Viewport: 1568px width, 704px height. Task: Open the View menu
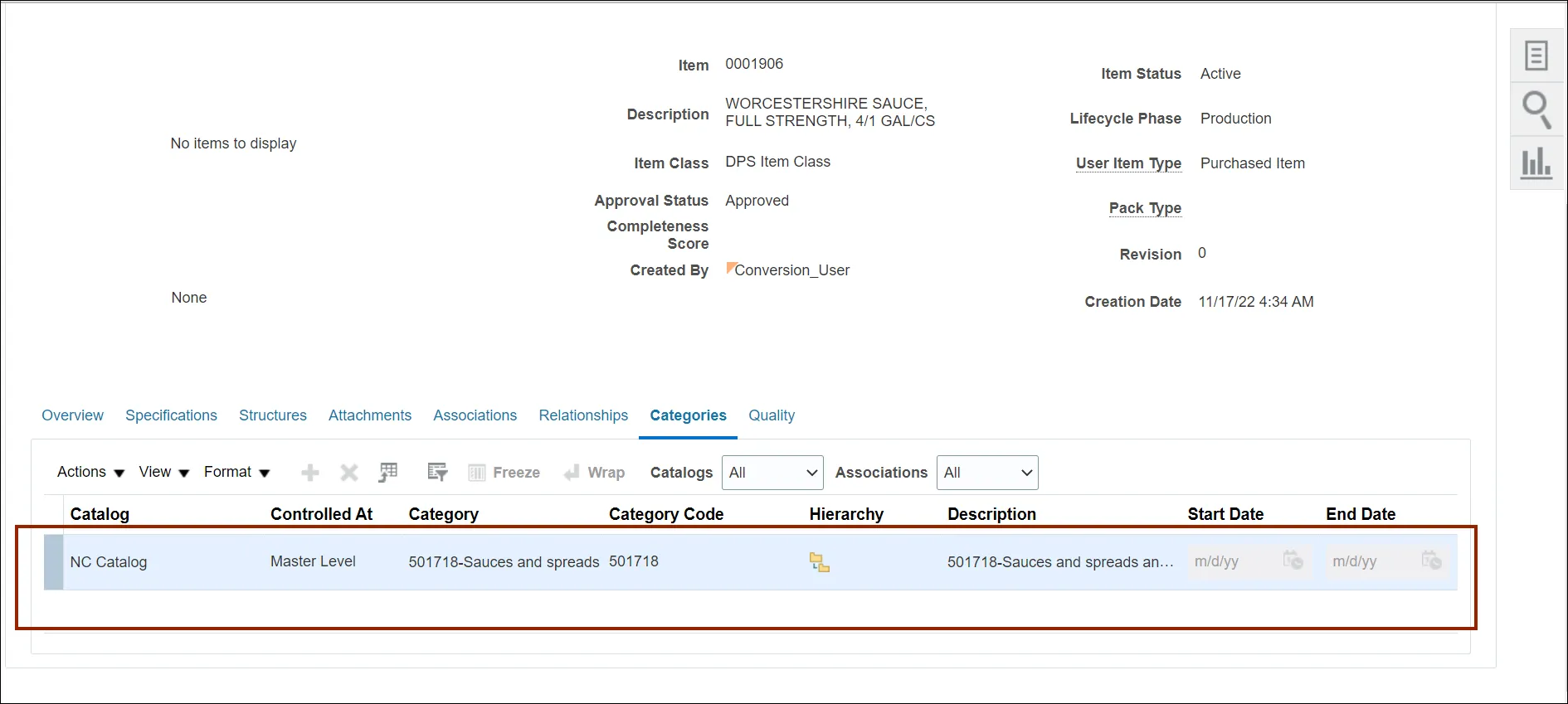(163, 473)
